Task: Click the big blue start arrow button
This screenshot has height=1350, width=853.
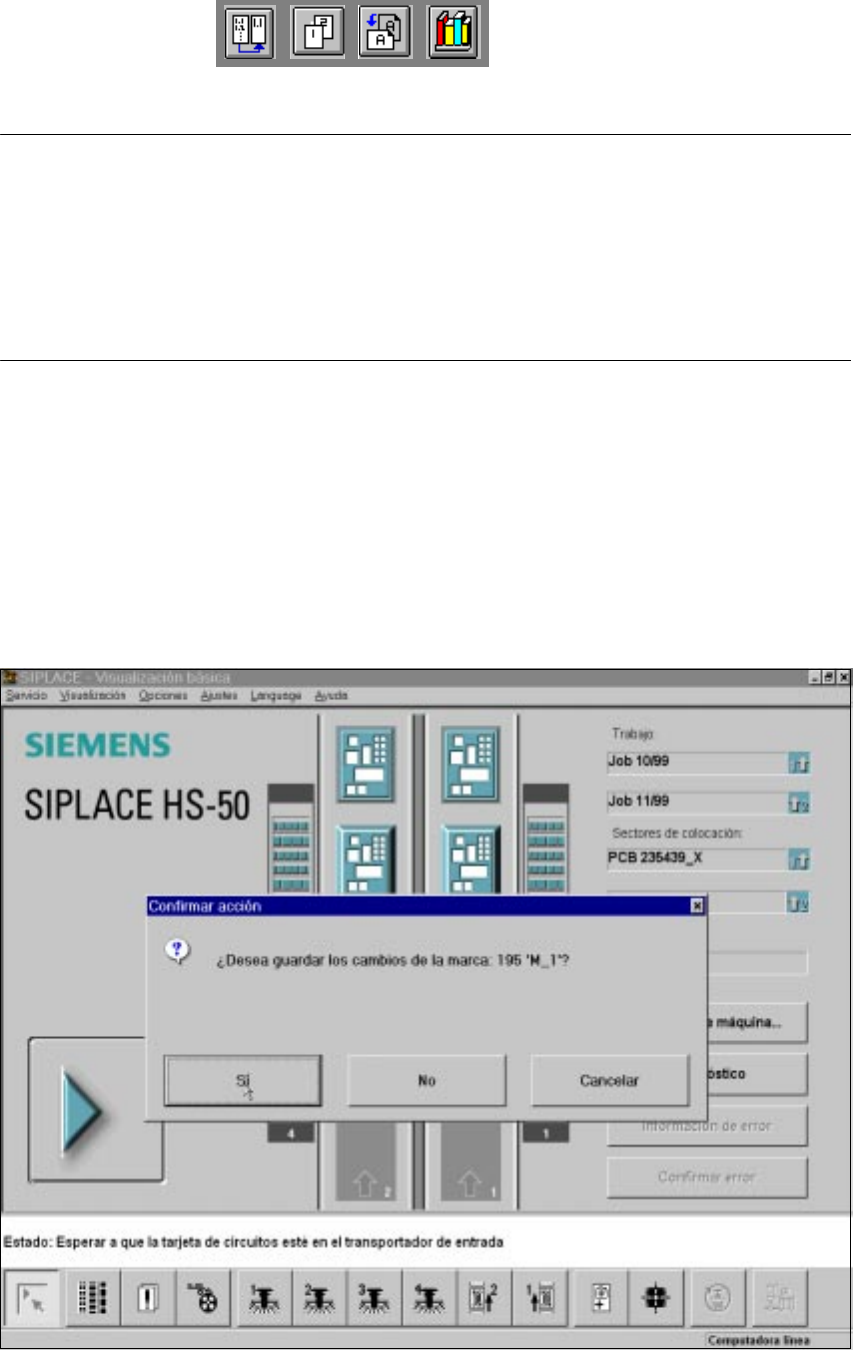Action: click(95, 1110)
